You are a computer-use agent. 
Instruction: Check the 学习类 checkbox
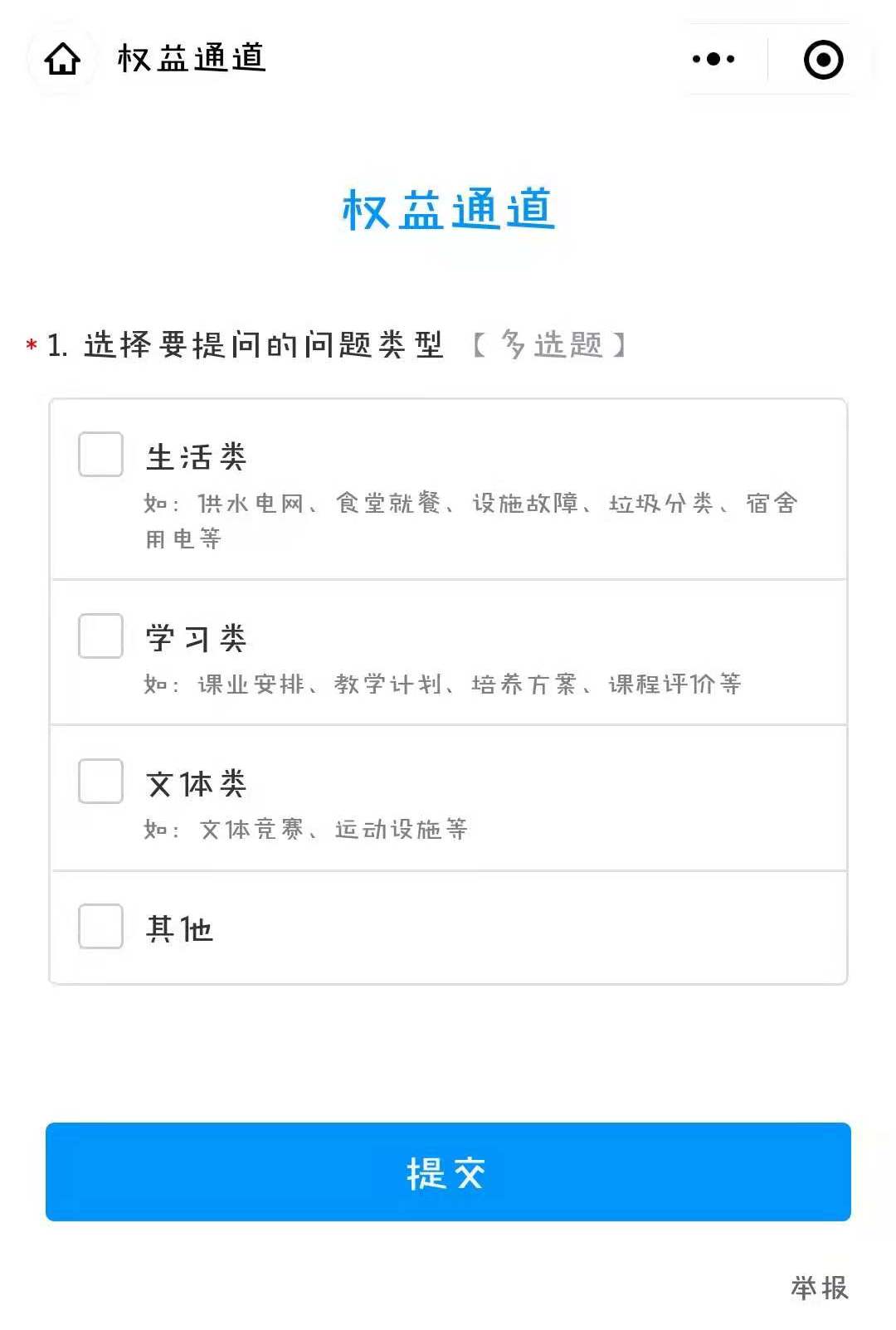pyautogui.click(x=100, y=636)
